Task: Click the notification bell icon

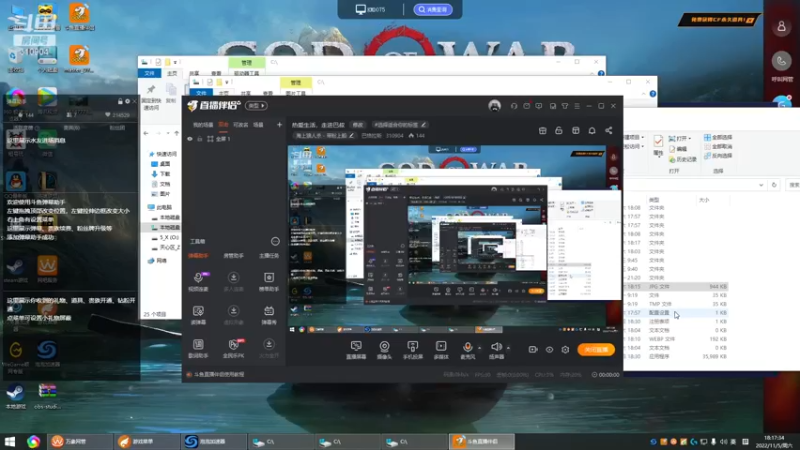Action: pos(592,131)
